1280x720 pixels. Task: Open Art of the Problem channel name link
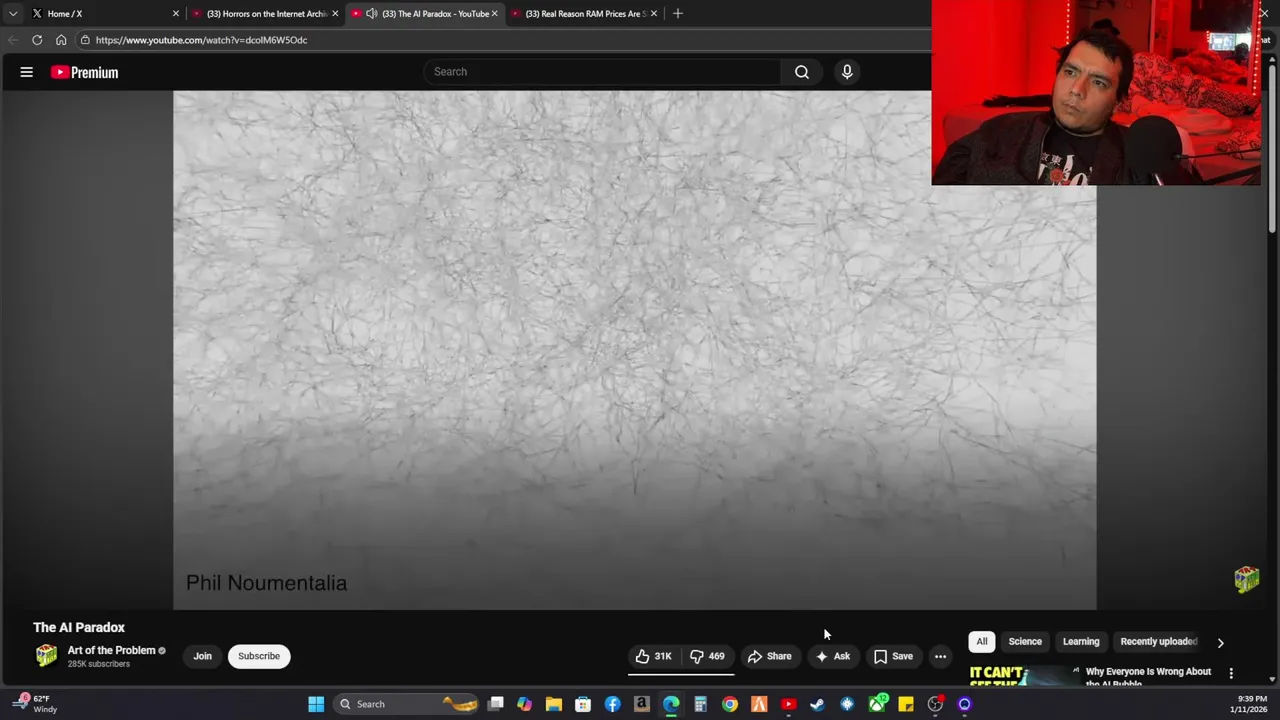(111, 650)
